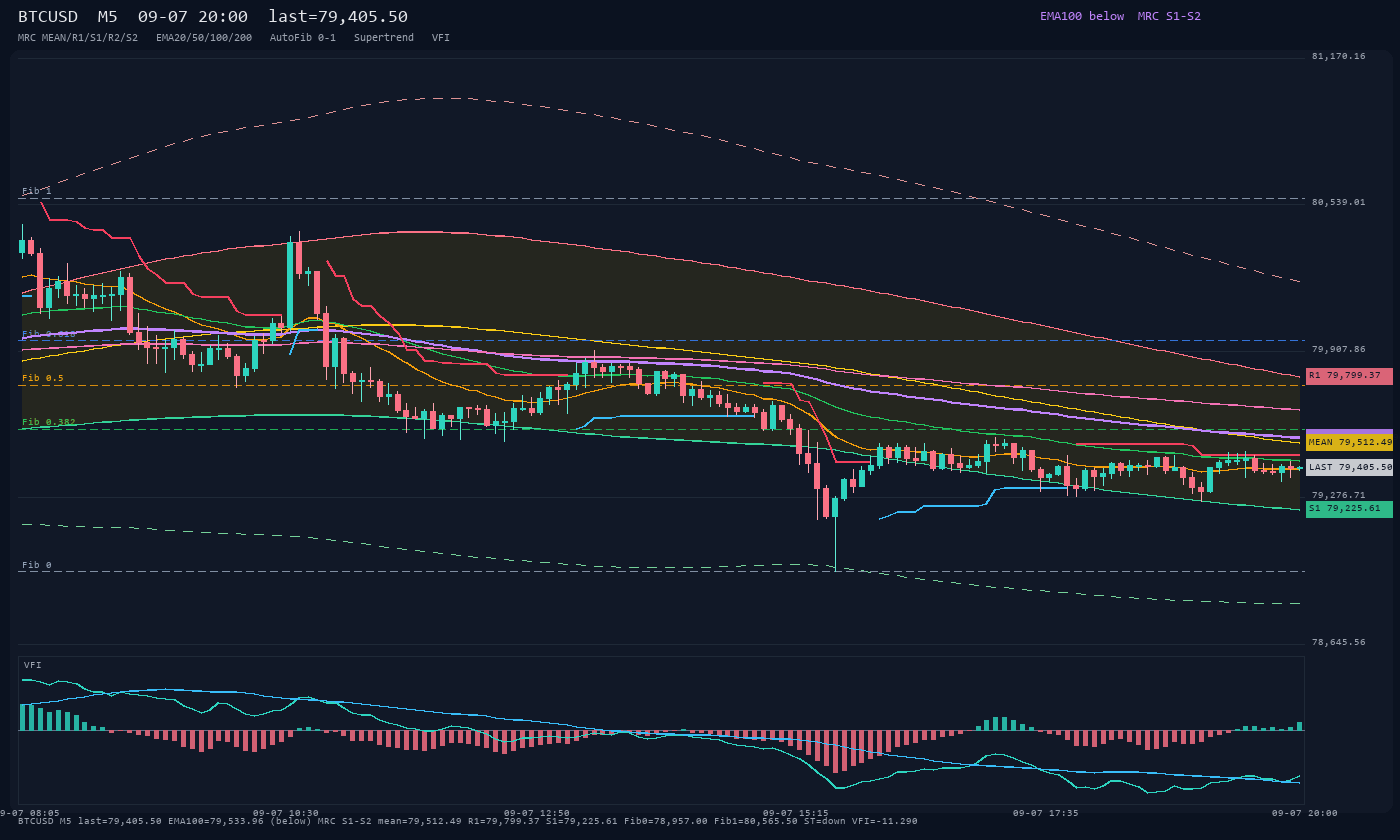The height and width of the screenshot is (840, 1400).
Task: Click the '79,276.71' price axis label
Action: pyautogui.click(x=1338, y=495)
